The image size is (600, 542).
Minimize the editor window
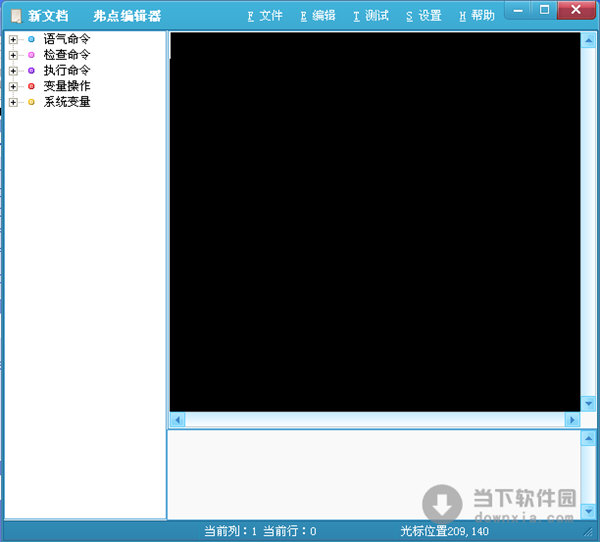[x=518, y=10]
